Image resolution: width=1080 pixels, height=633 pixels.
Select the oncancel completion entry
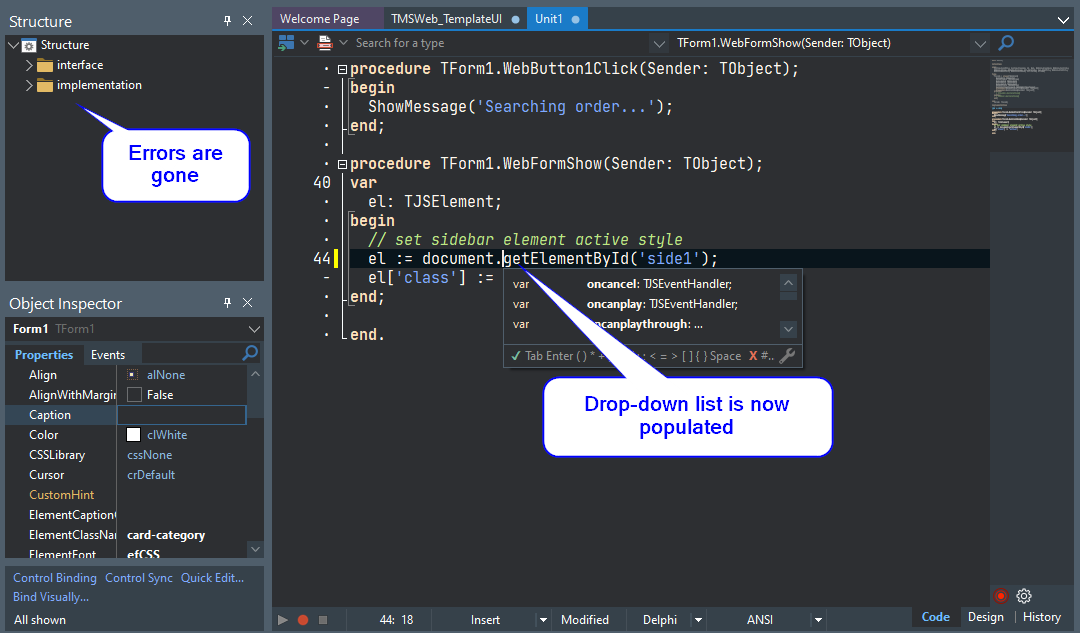point(641,284)
